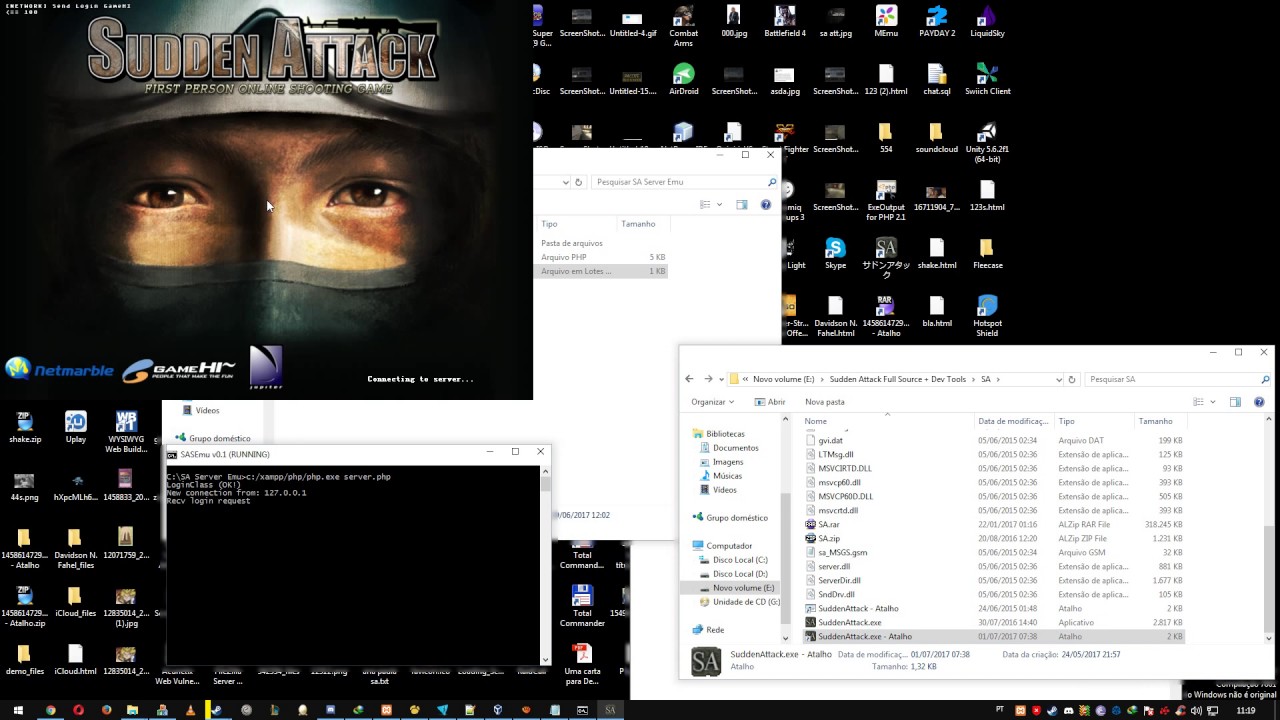This screenshot has height=720, width=1280.
Task: Select server.dll file row
Action: (994, 566)
